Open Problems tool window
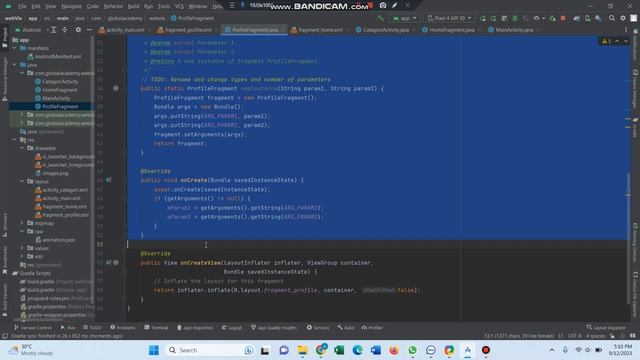The width and height of the screenshot is (640, 360). 122,328
